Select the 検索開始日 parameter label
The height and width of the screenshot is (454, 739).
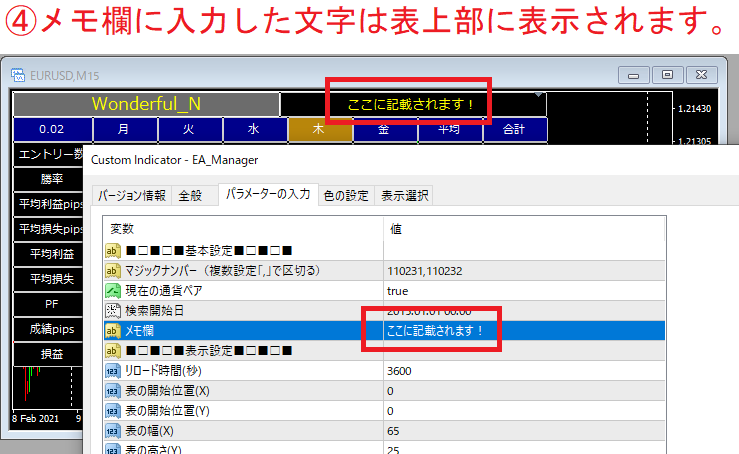(x=155, y=311)
